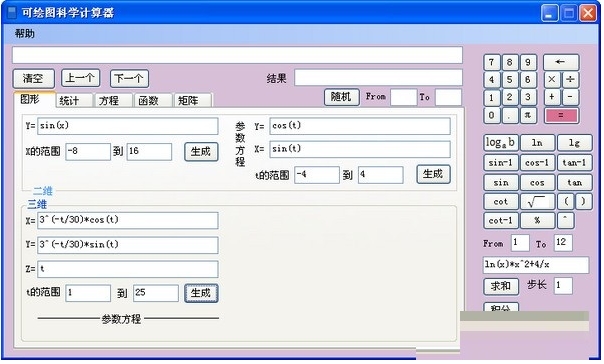Click the square root button
The height and width of the screenshot is (364, 604).
[537, 201]
